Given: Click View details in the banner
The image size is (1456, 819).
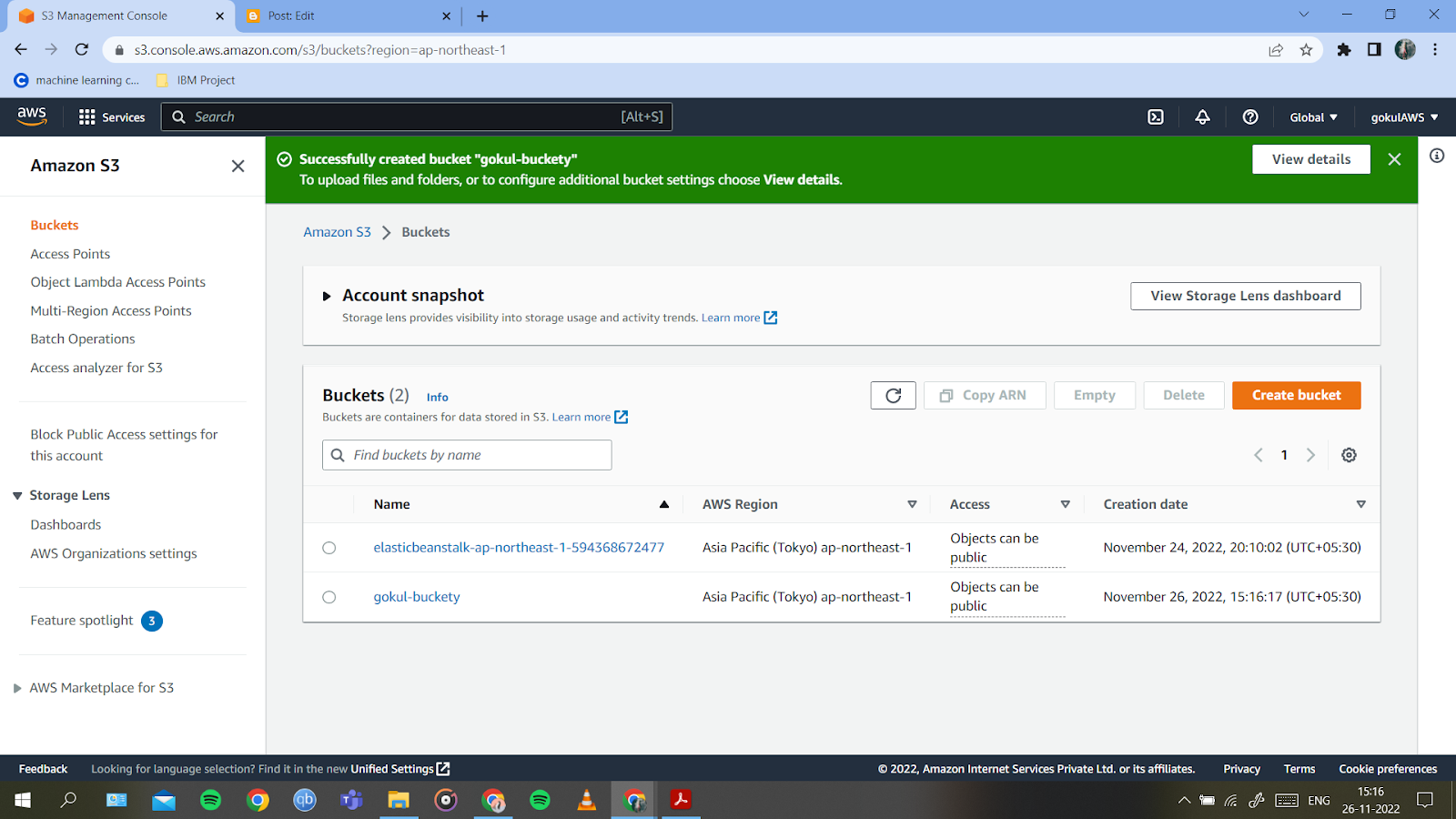Looking at the screenshot, I should (1311, 159).
